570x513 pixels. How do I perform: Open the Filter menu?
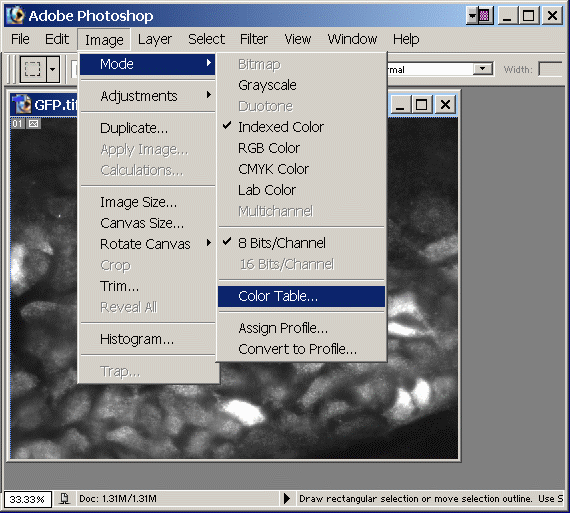(x=253, y=39)
